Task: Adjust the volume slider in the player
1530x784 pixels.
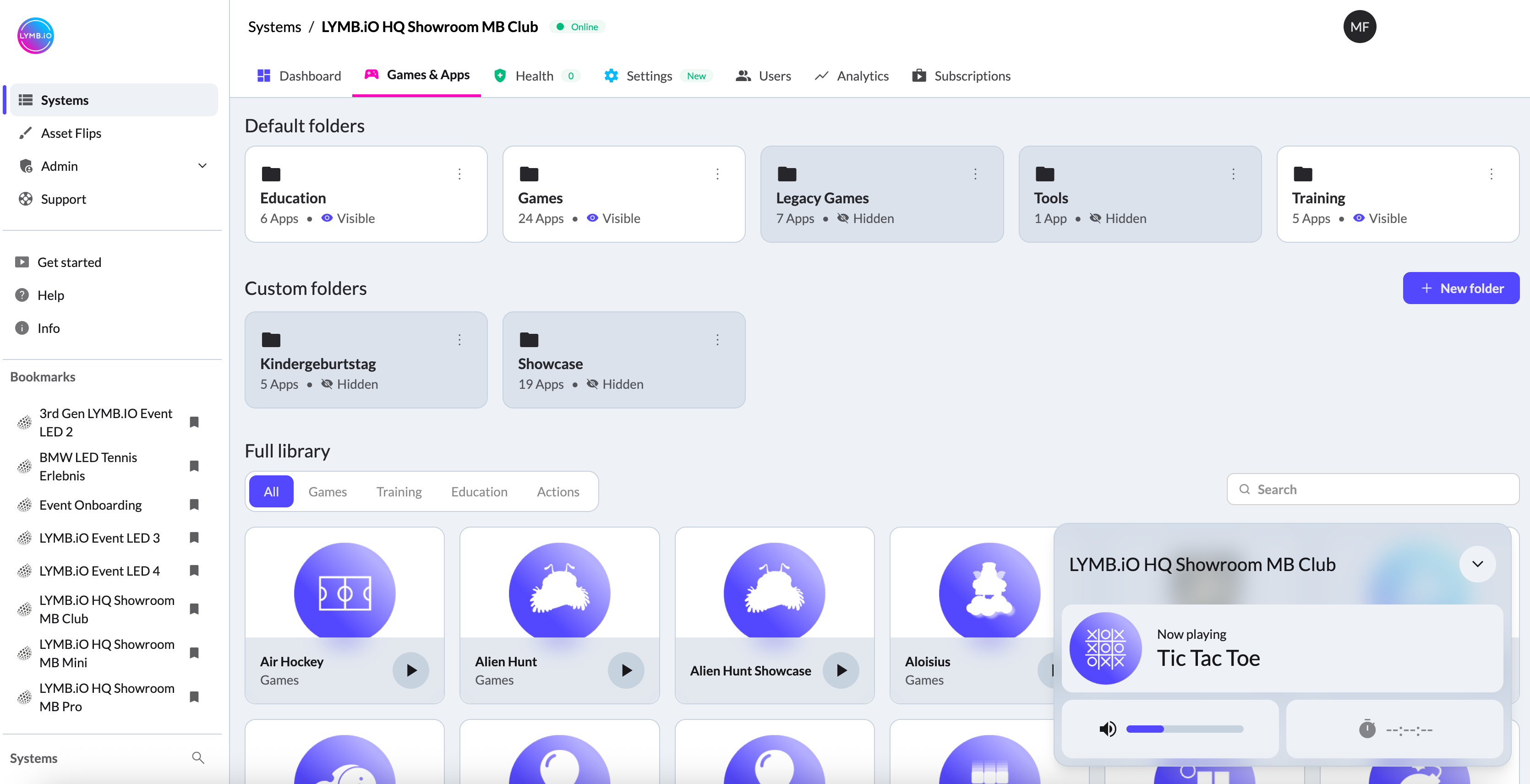Action: coord(1184,730)
